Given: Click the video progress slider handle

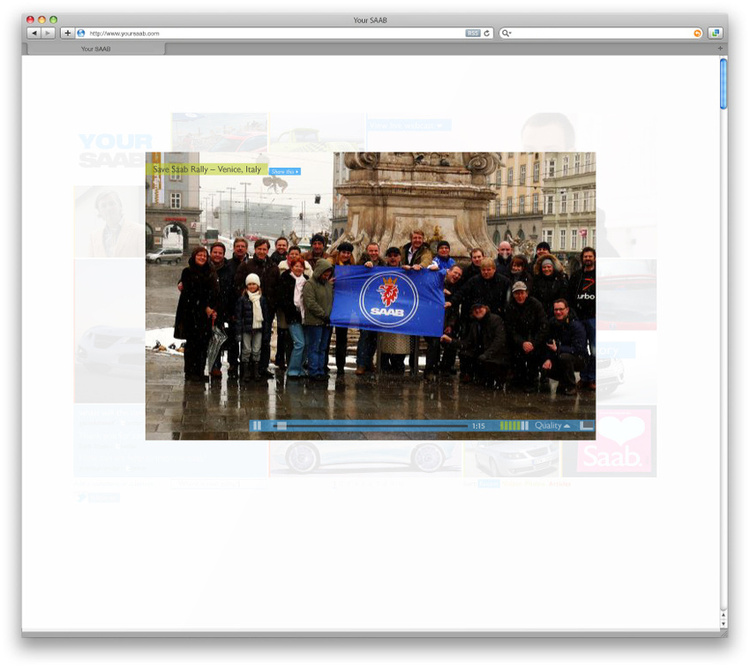Looking at the screenshot, I should 282,426.
